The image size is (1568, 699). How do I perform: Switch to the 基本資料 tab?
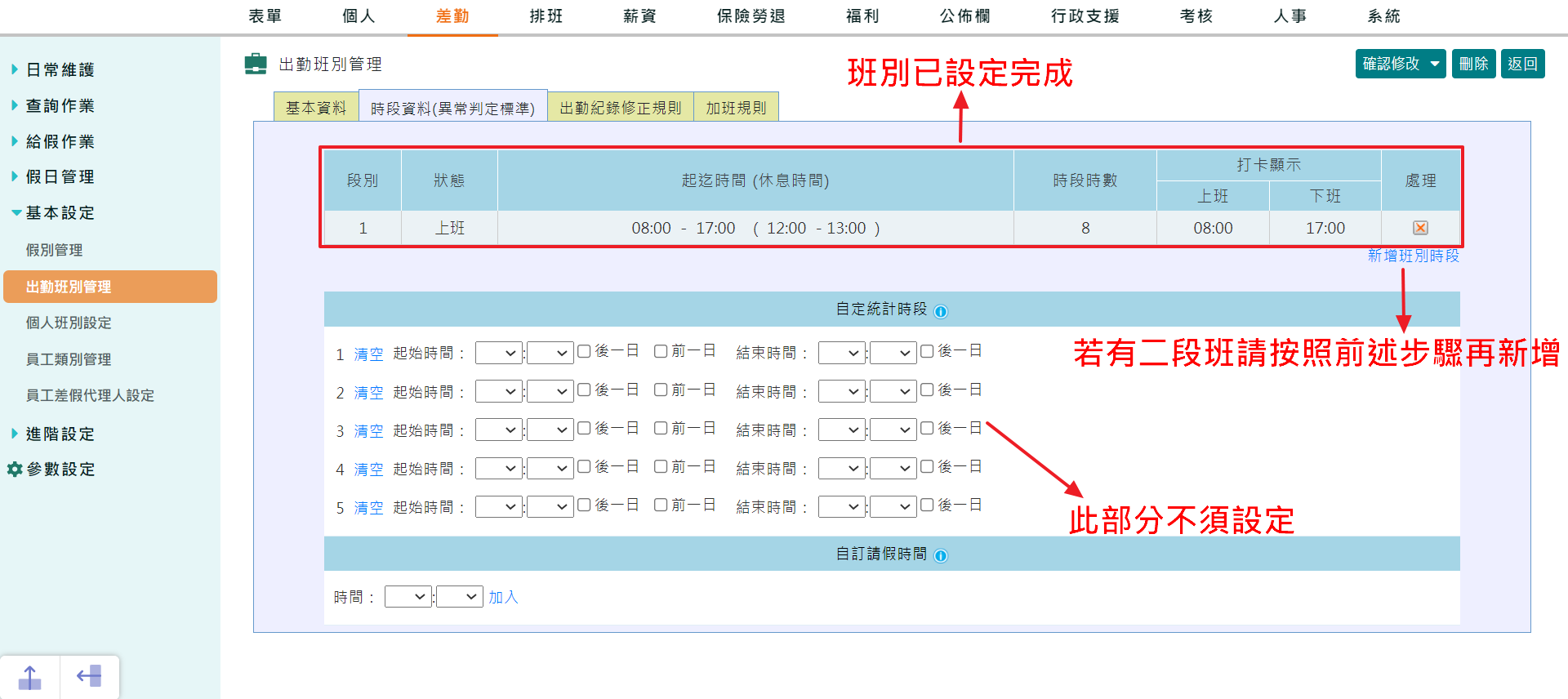[316, 107]
